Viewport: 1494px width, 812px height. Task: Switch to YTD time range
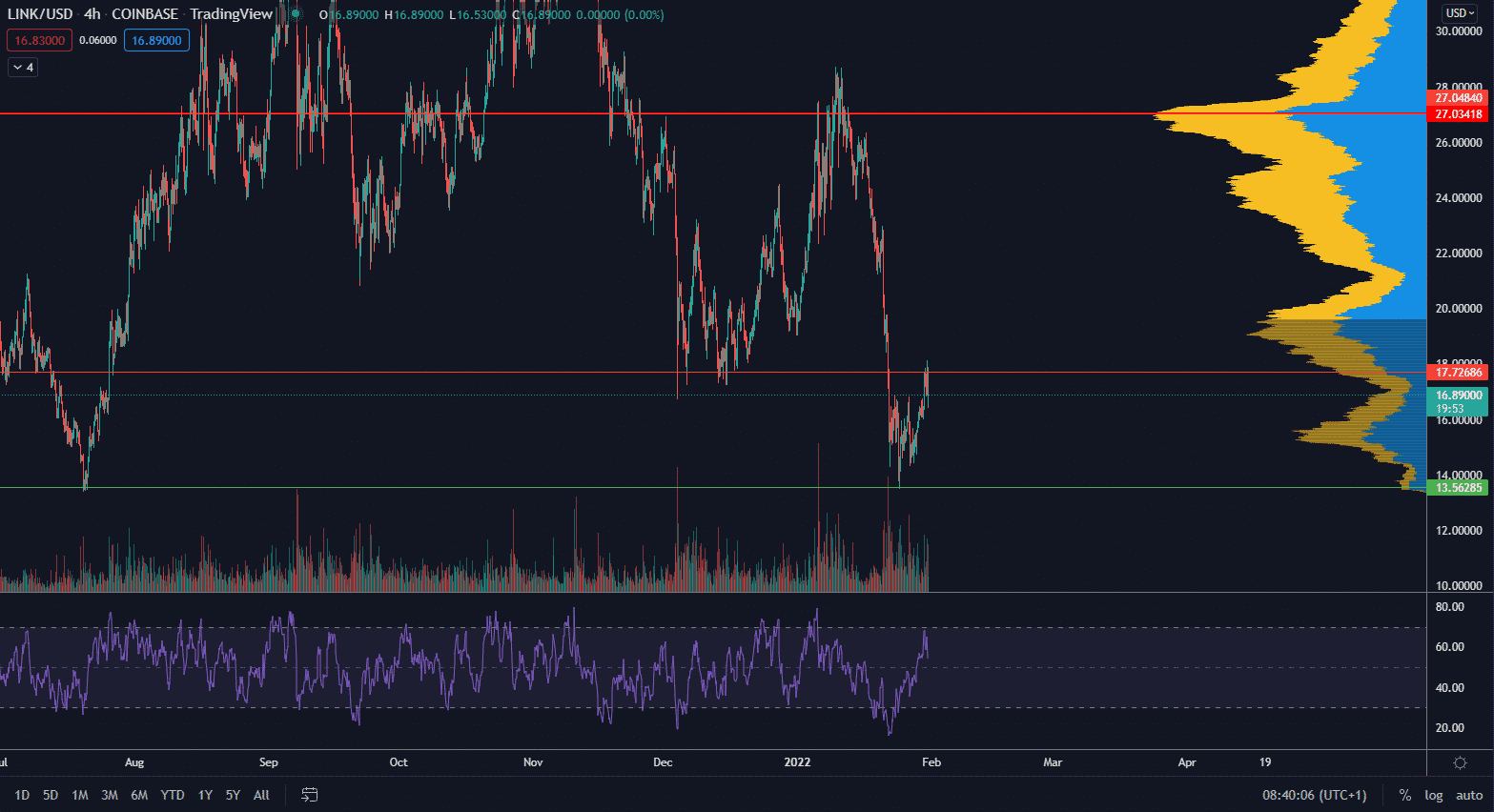click(173, 795)
